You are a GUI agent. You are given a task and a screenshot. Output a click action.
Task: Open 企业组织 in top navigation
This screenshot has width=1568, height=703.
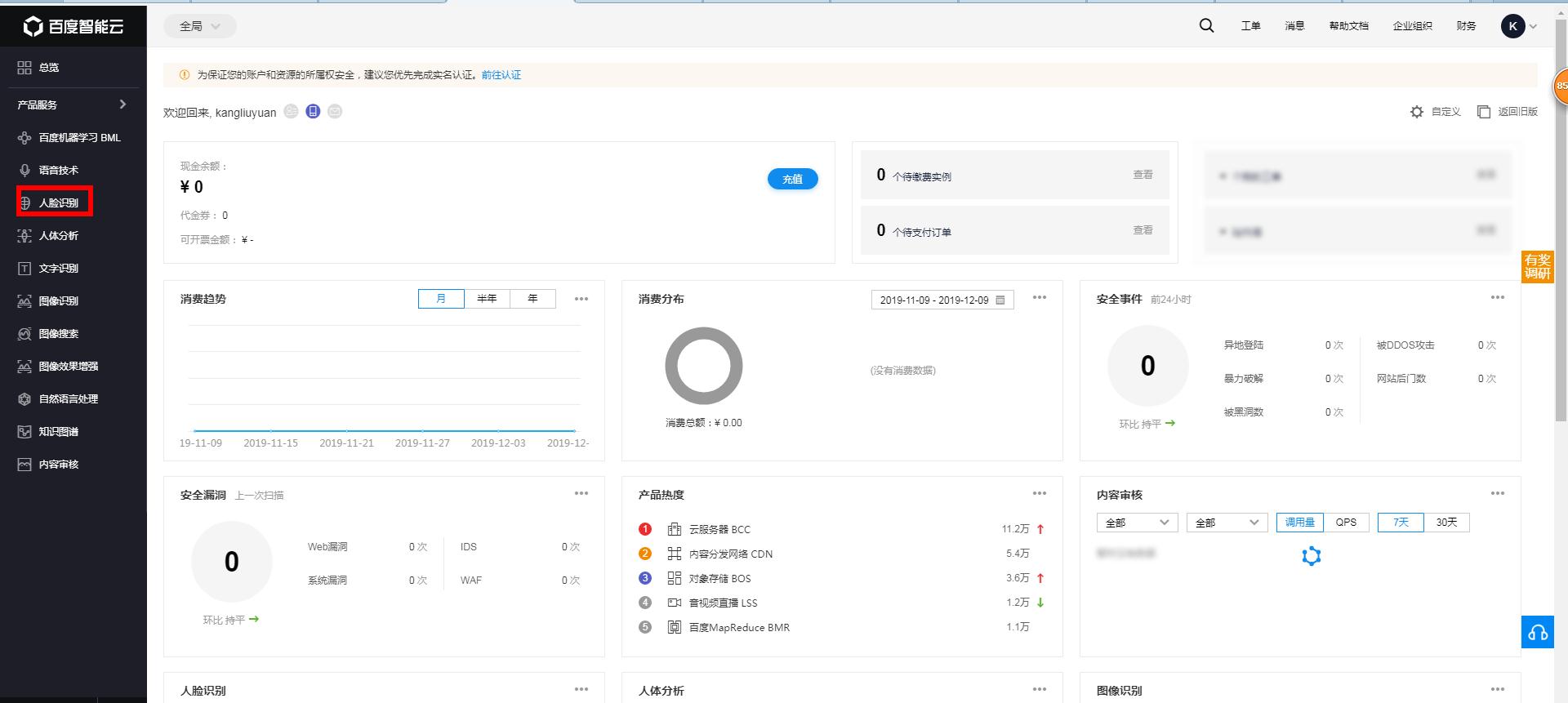(x=1412, y=26)
